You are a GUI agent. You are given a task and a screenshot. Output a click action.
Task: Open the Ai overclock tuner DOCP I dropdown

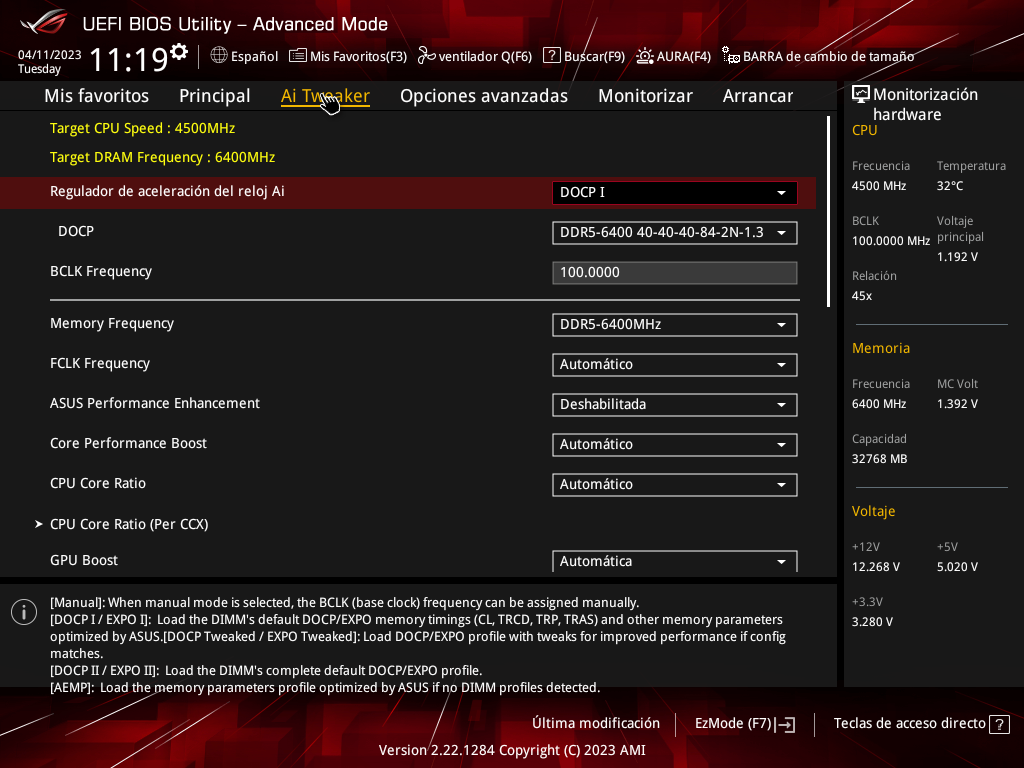pos(675,193)
